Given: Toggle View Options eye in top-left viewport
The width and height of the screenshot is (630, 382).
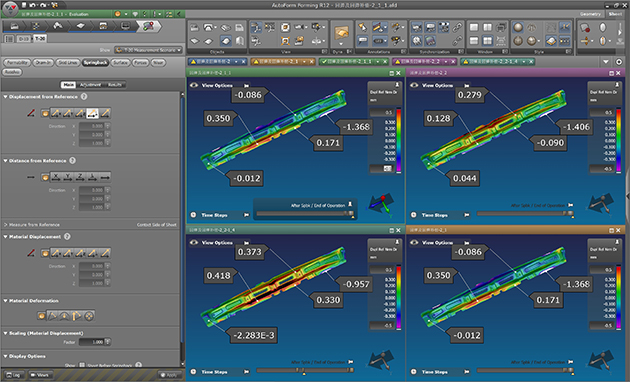Looking at the screenshot, I should pyautogui.click(x=194, y=85).
